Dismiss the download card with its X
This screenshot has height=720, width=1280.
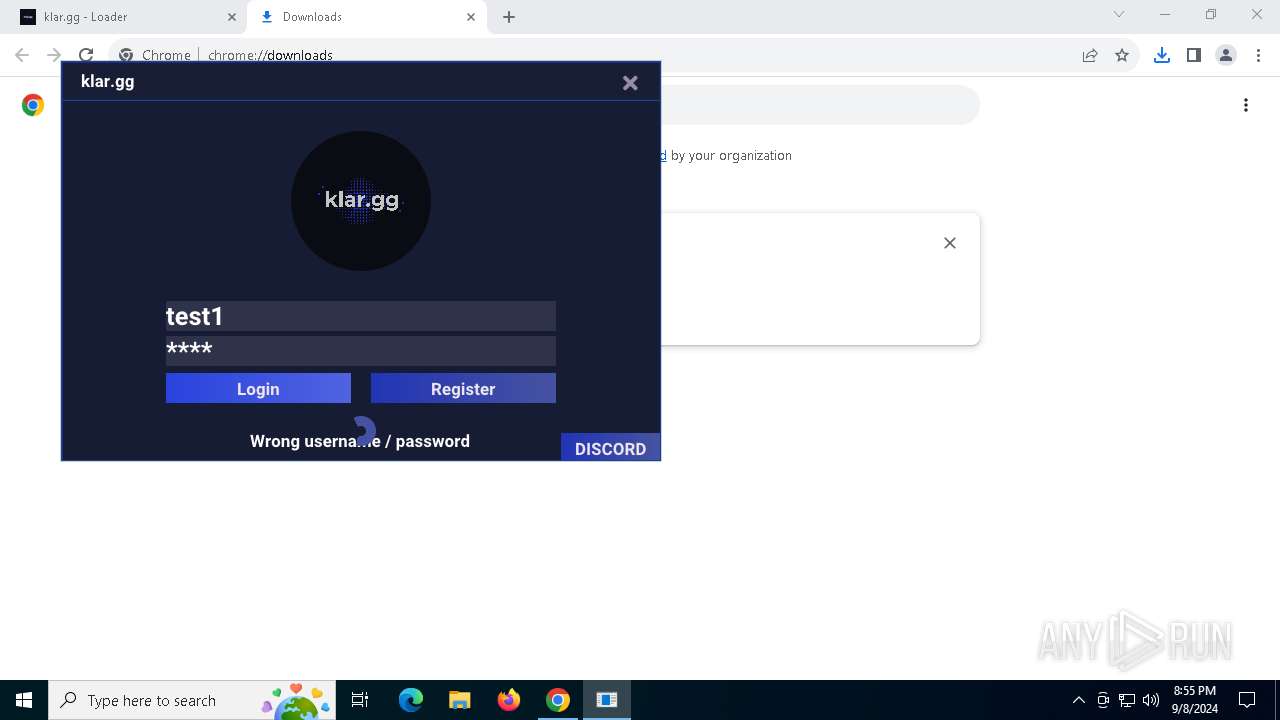pyautogui.click(x=950, y=243)
